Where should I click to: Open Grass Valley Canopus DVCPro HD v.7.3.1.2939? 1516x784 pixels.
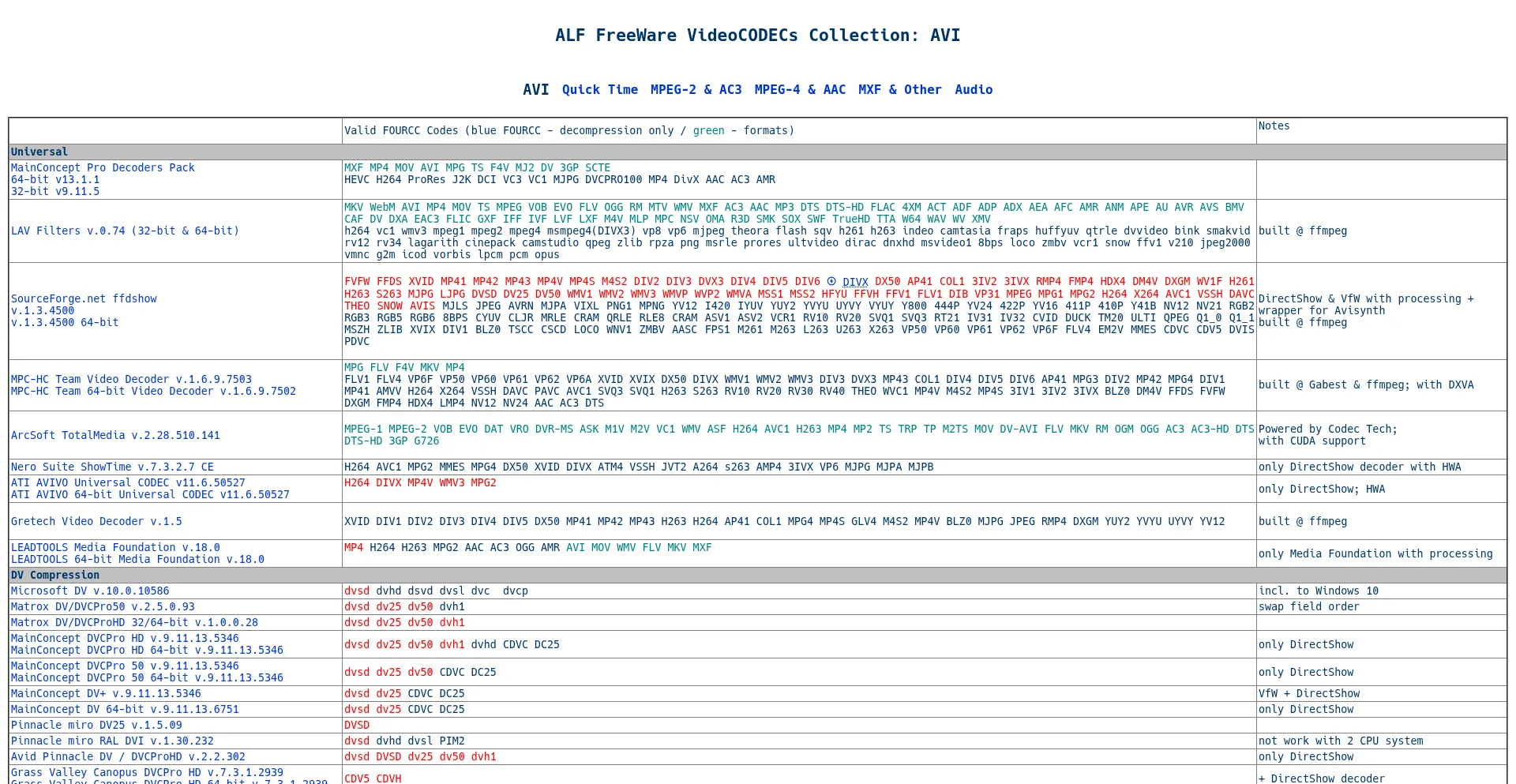click(x=147, y=772)
